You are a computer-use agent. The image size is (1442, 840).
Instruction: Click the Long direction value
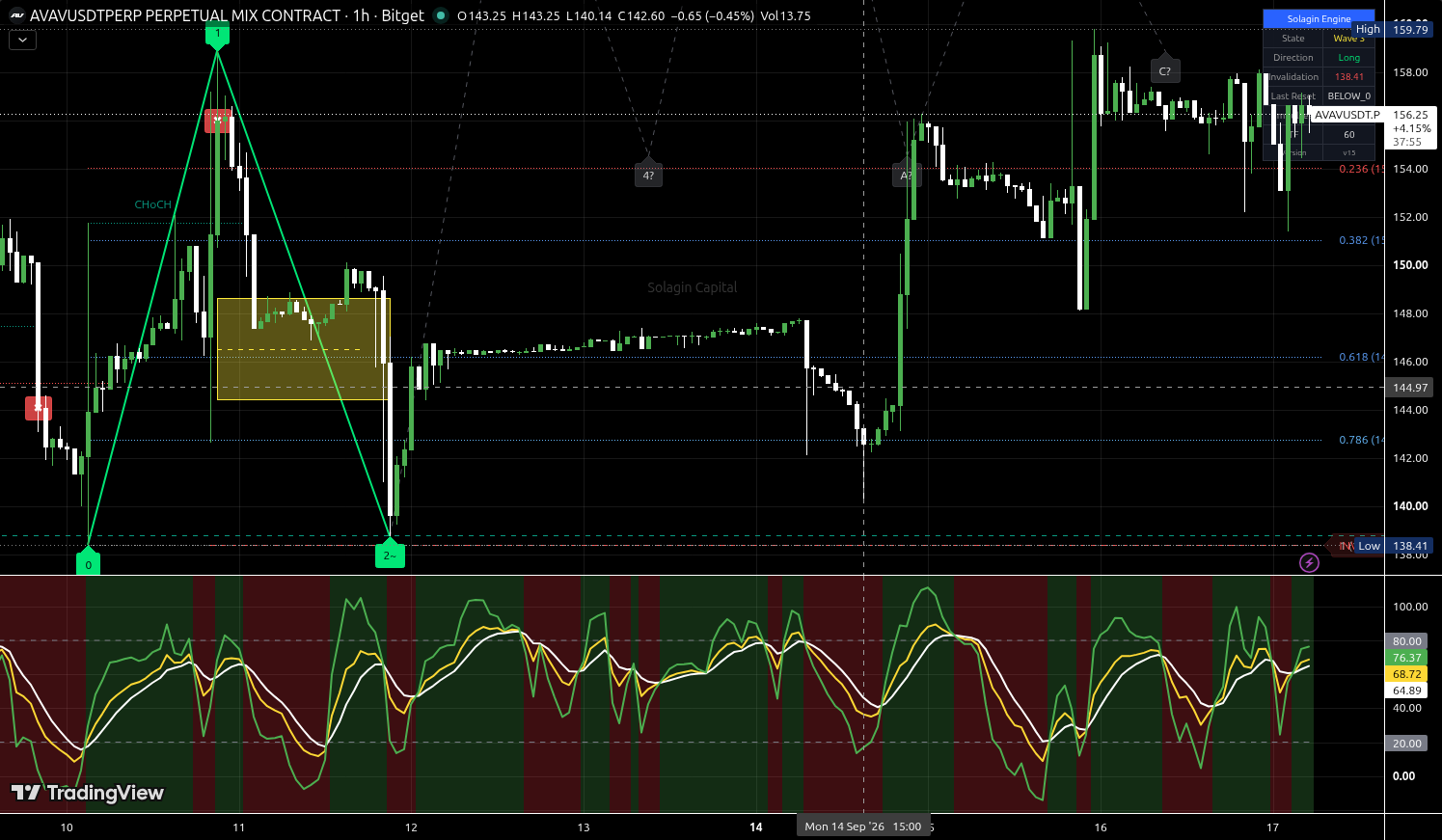tap(1348, 58)
